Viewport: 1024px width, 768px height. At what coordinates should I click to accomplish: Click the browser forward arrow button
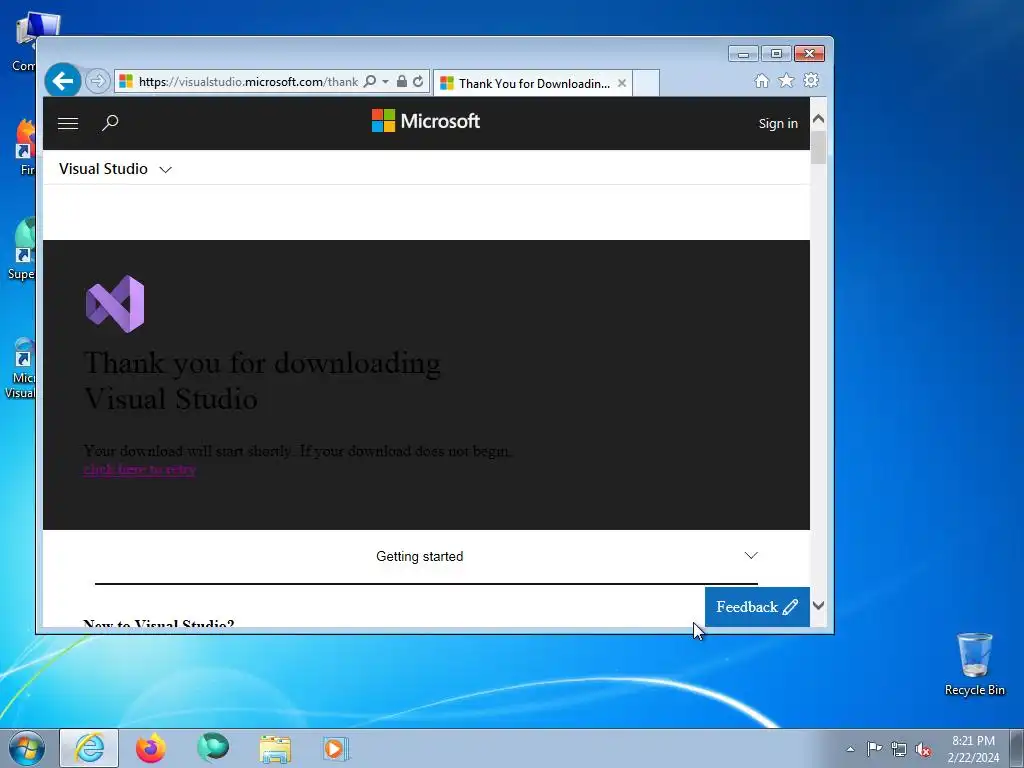(x=98, y=82)
